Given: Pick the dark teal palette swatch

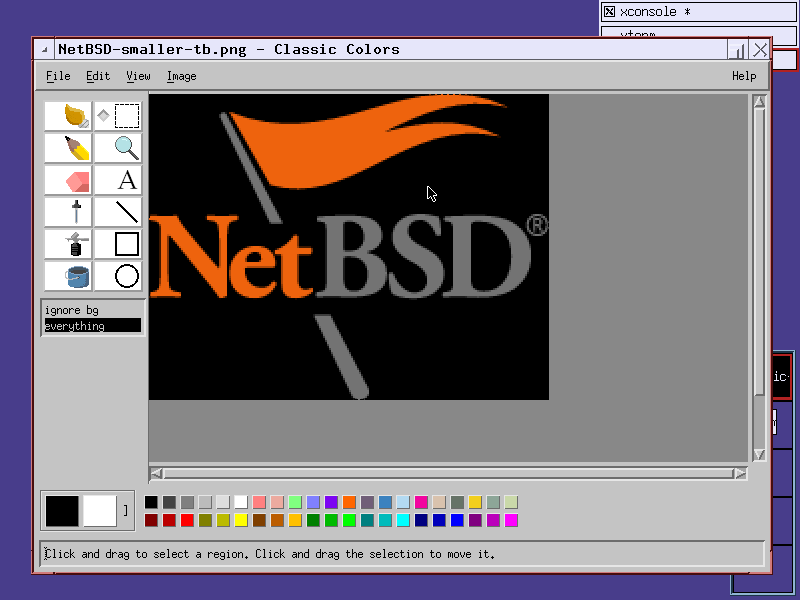Looking at the screenshot, I should click(x=367, y=520).
